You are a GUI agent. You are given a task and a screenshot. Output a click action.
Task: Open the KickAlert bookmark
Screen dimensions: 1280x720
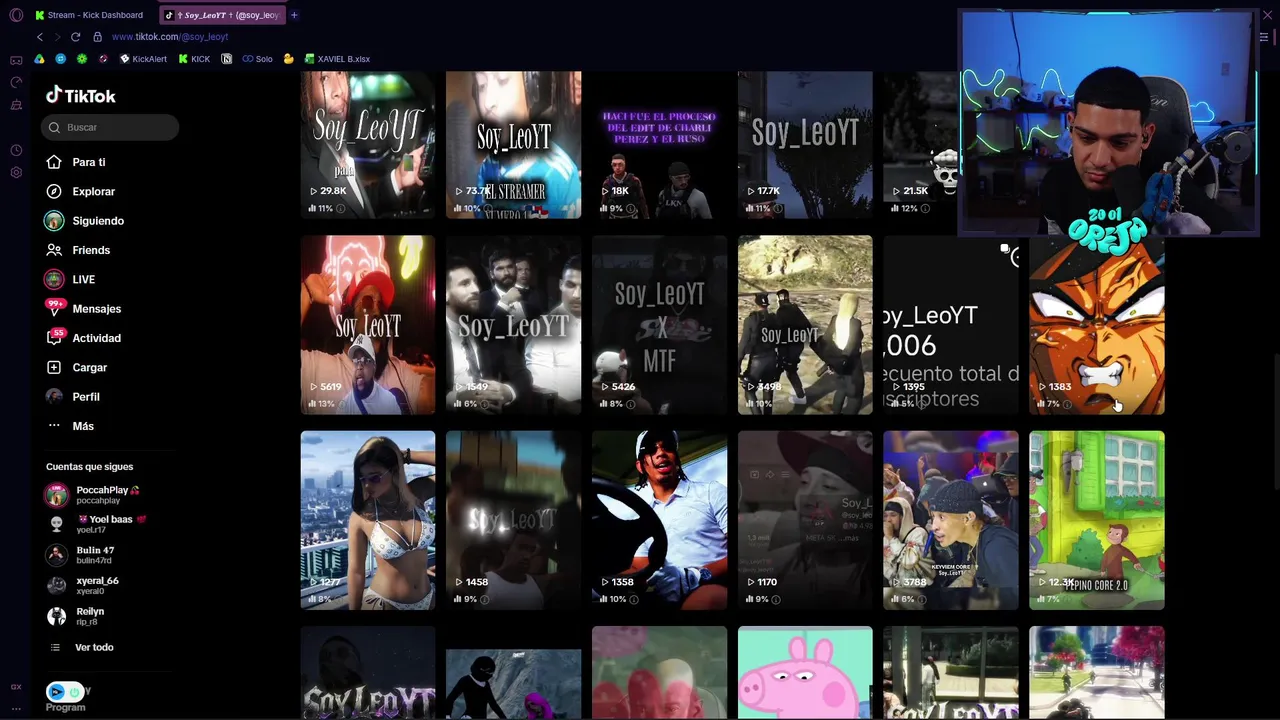(x=143, y=59)
